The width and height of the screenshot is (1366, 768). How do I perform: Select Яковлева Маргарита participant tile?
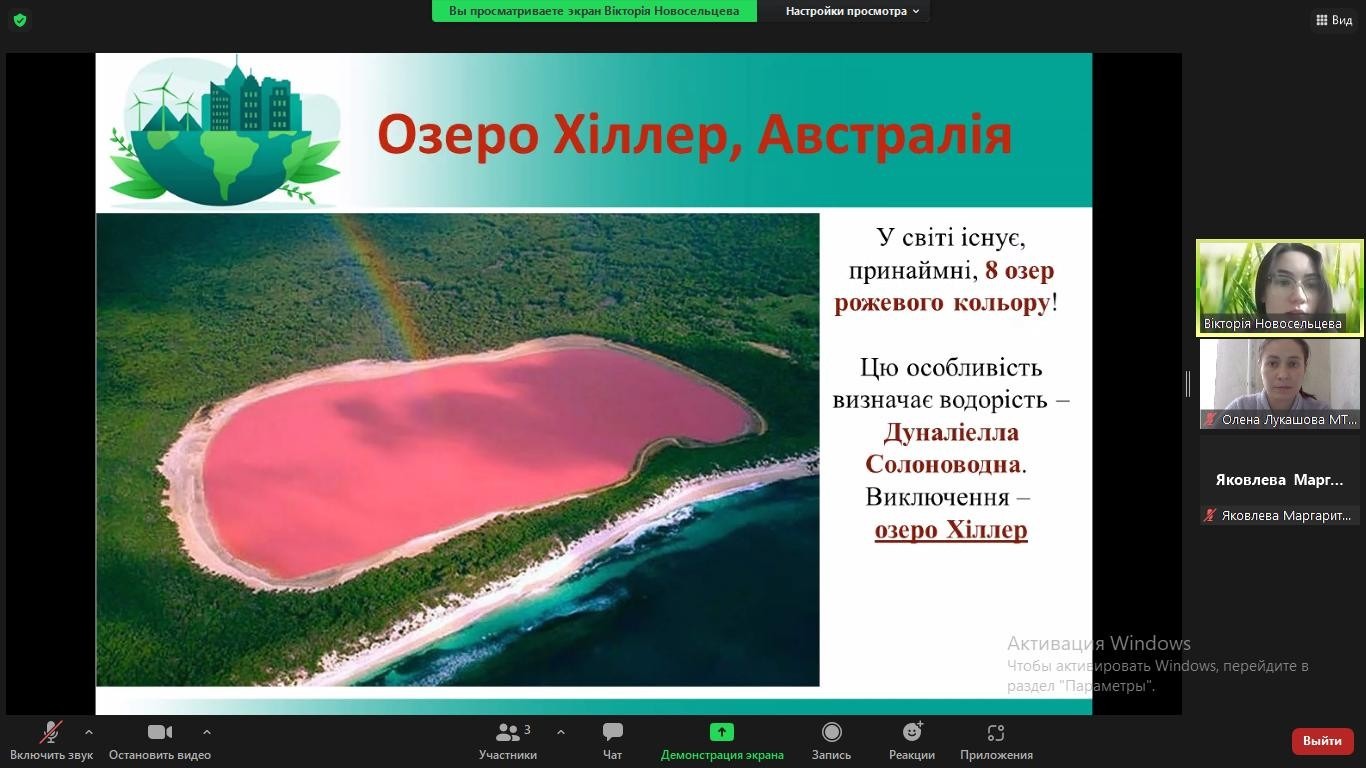coord(1280,480)
